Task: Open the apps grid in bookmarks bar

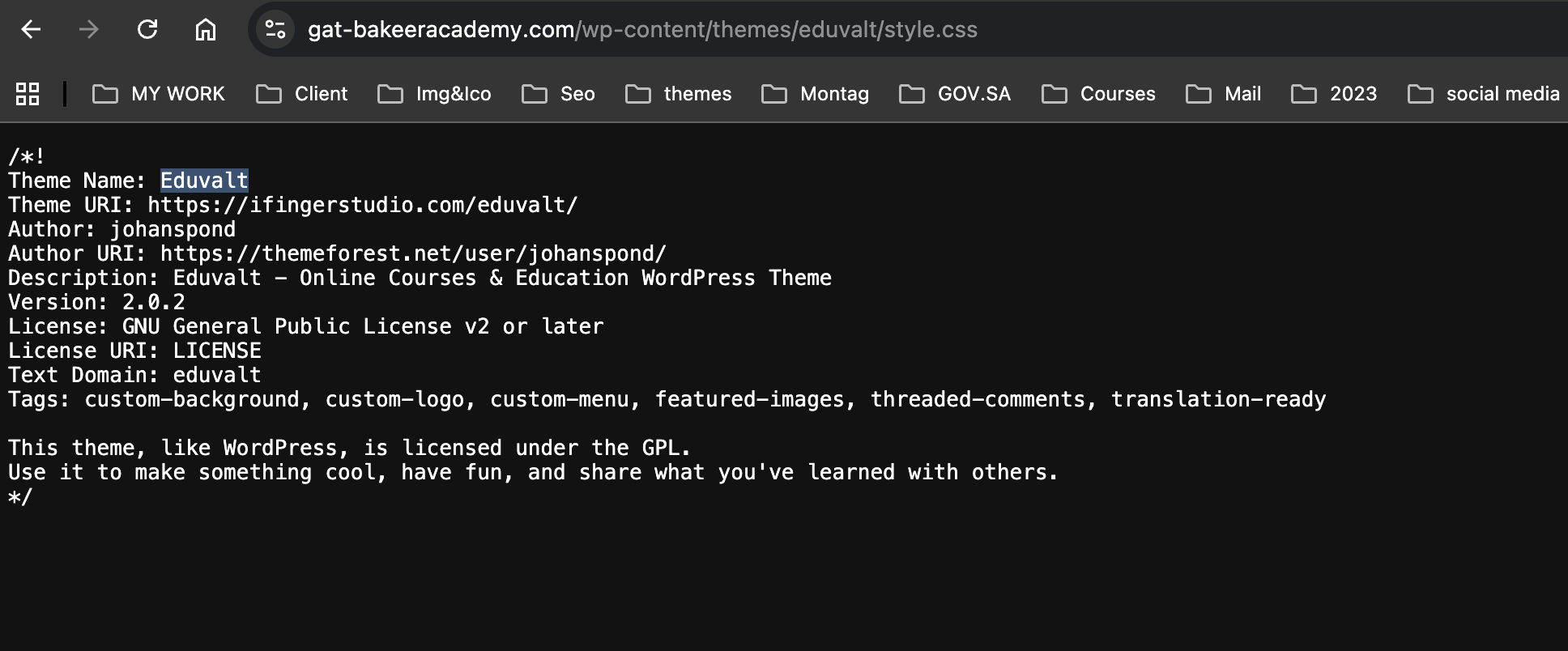Action: click(28, 94)
